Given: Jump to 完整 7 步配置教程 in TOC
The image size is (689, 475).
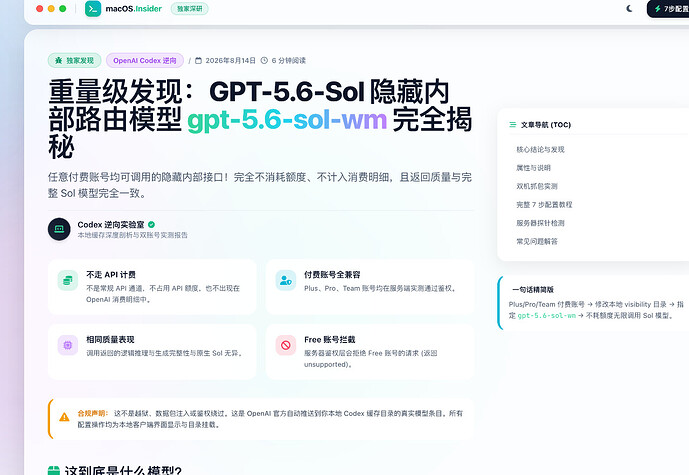Looking at the screenshot, I should click(x=544, y=205).
